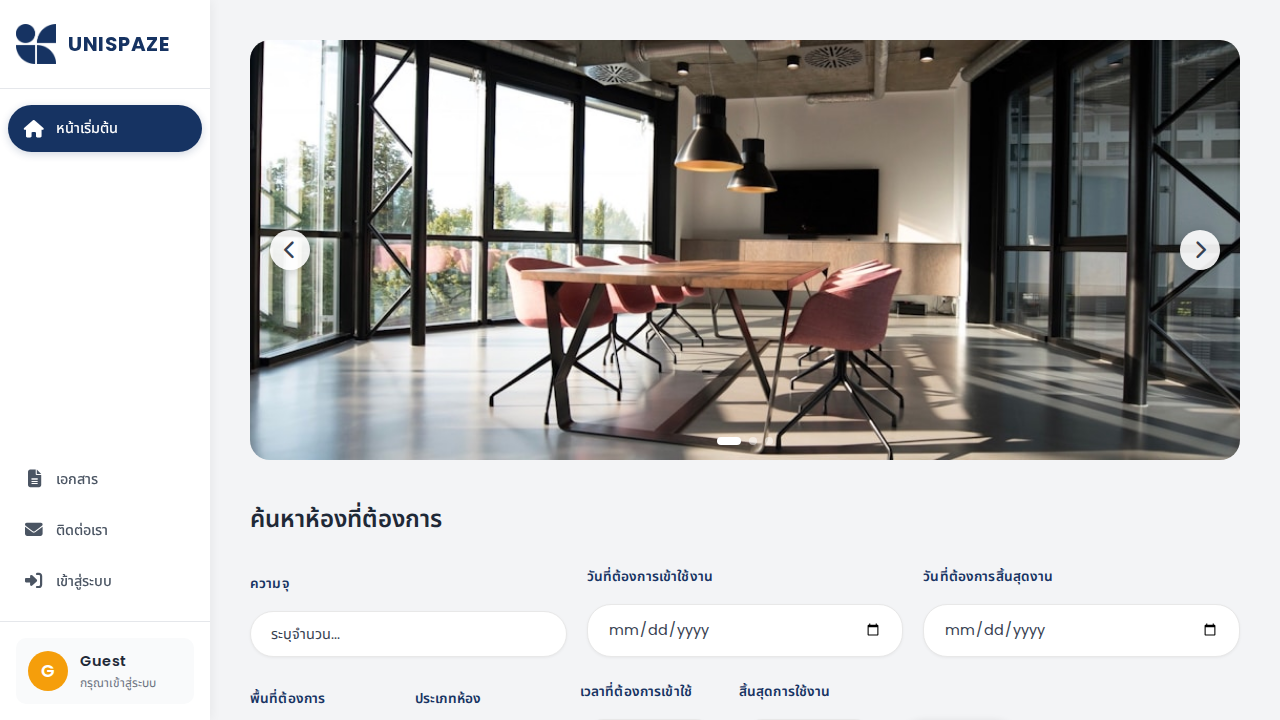Open calendar picker for start date
The width and height of the screenshot is (1280, 720).
pos(873,631)
